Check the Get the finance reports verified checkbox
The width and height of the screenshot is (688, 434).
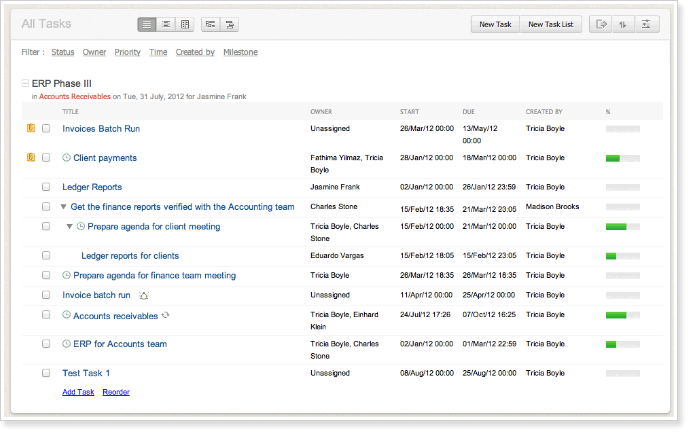pyautogui.click(x=46, y=206)
